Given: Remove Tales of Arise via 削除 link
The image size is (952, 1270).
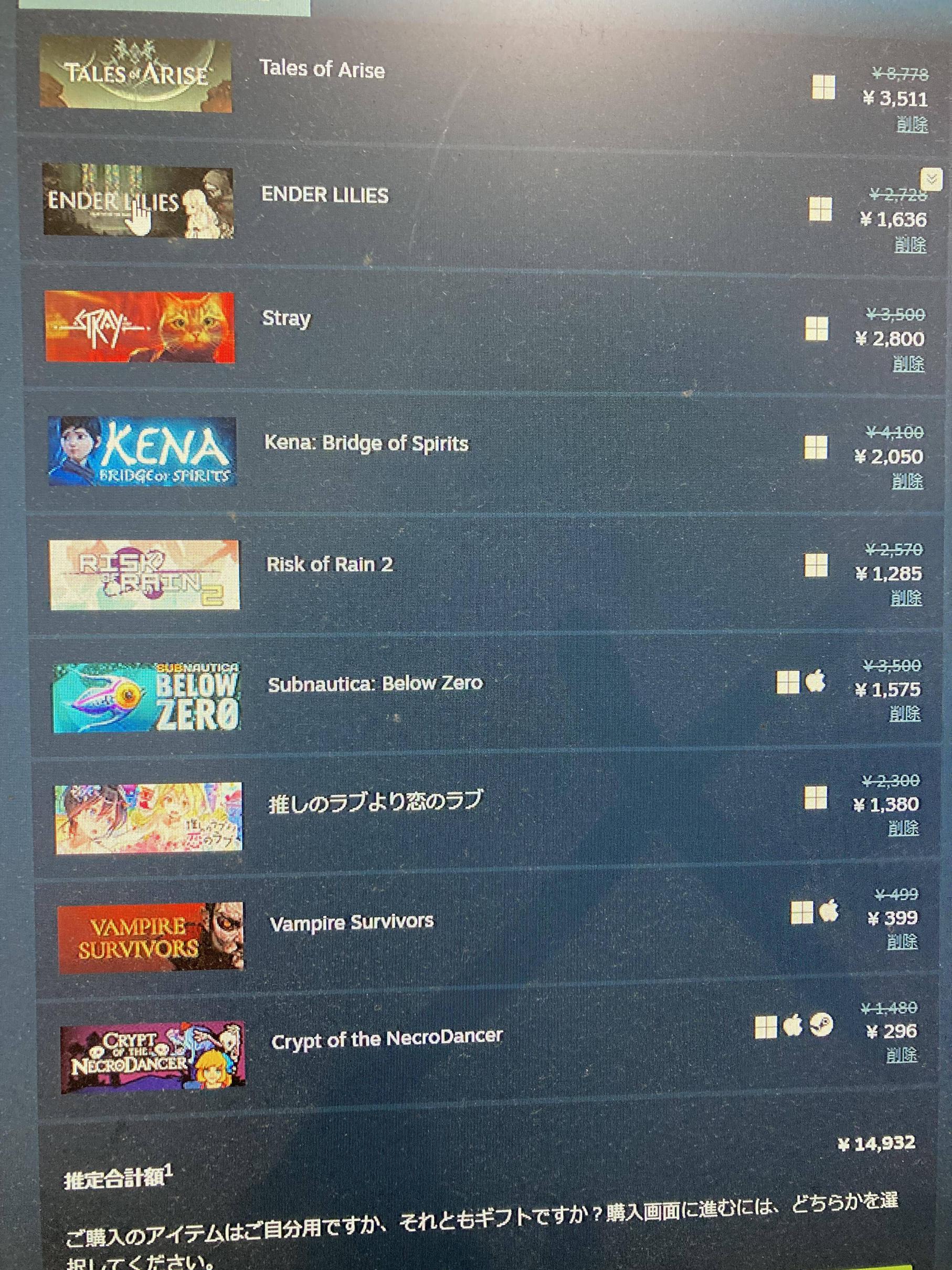Looking at the screenshot, I should 912,124.
